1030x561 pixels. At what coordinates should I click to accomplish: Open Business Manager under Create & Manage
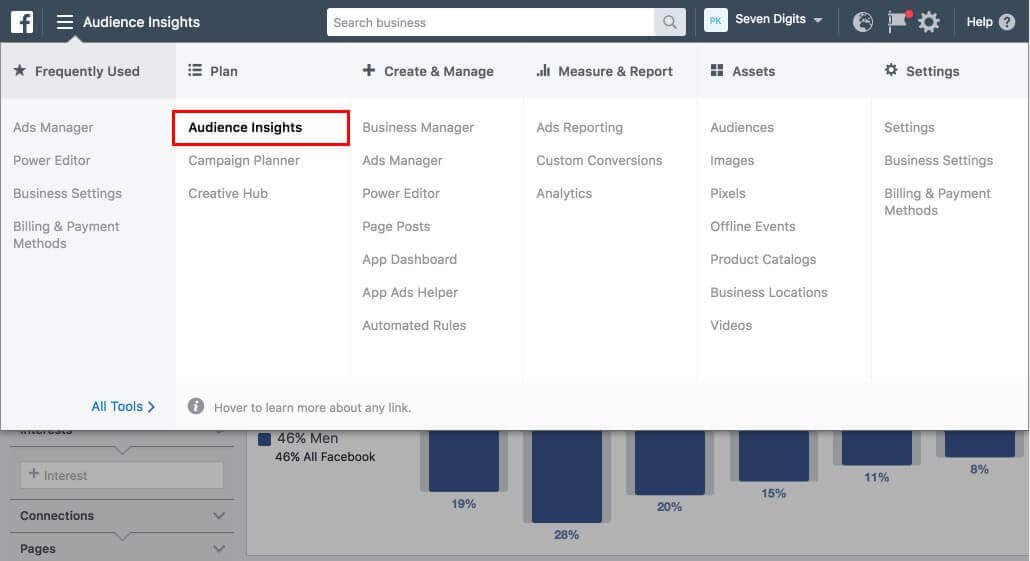(x=418, y=127)
